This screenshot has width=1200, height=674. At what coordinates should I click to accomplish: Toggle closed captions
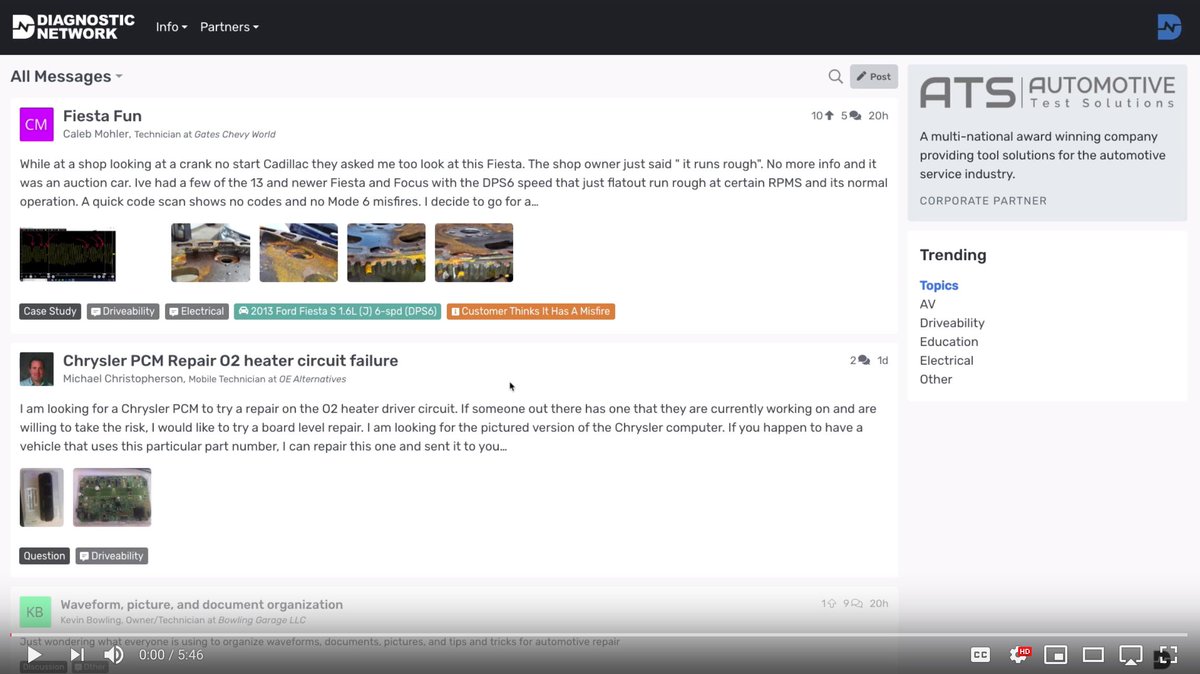point(981,655)
